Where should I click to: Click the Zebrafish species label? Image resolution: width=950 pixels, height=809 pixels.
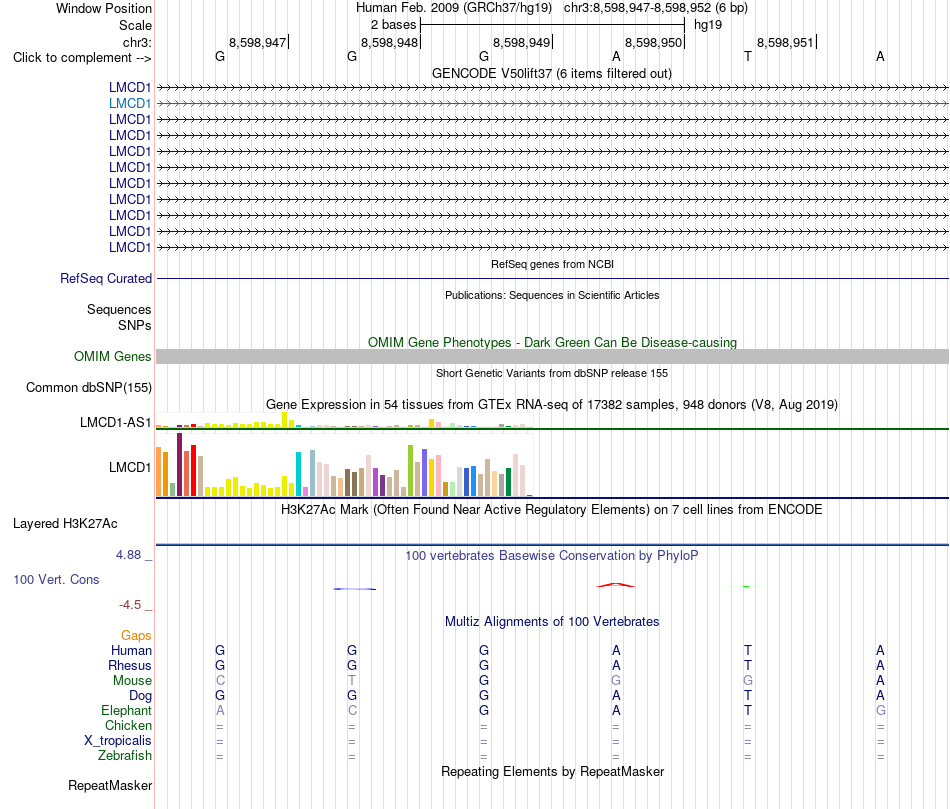125,756
